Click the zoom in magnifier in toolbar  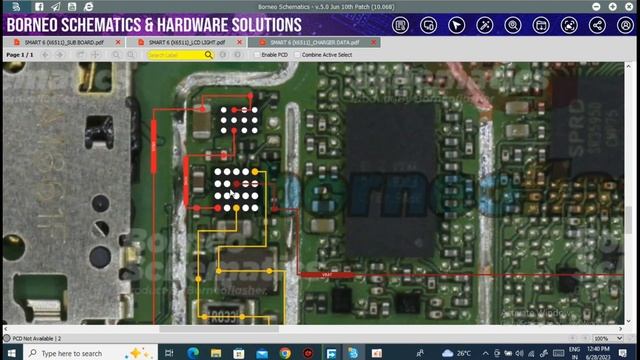tap(116, 55)
